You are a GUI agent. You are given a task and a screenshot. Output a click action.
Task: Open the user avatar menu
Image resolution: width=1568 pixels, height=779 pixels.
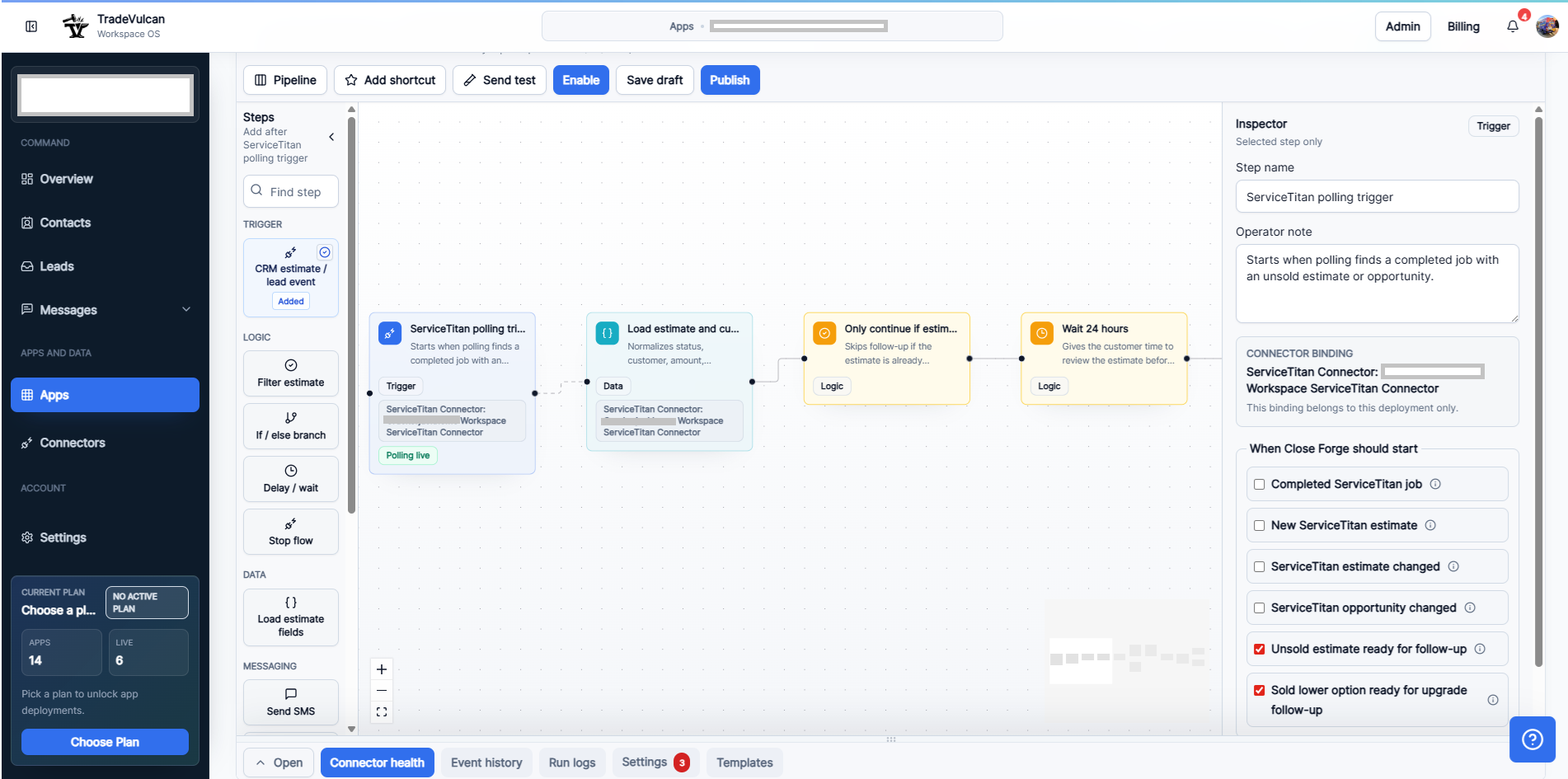(1547, 26)
